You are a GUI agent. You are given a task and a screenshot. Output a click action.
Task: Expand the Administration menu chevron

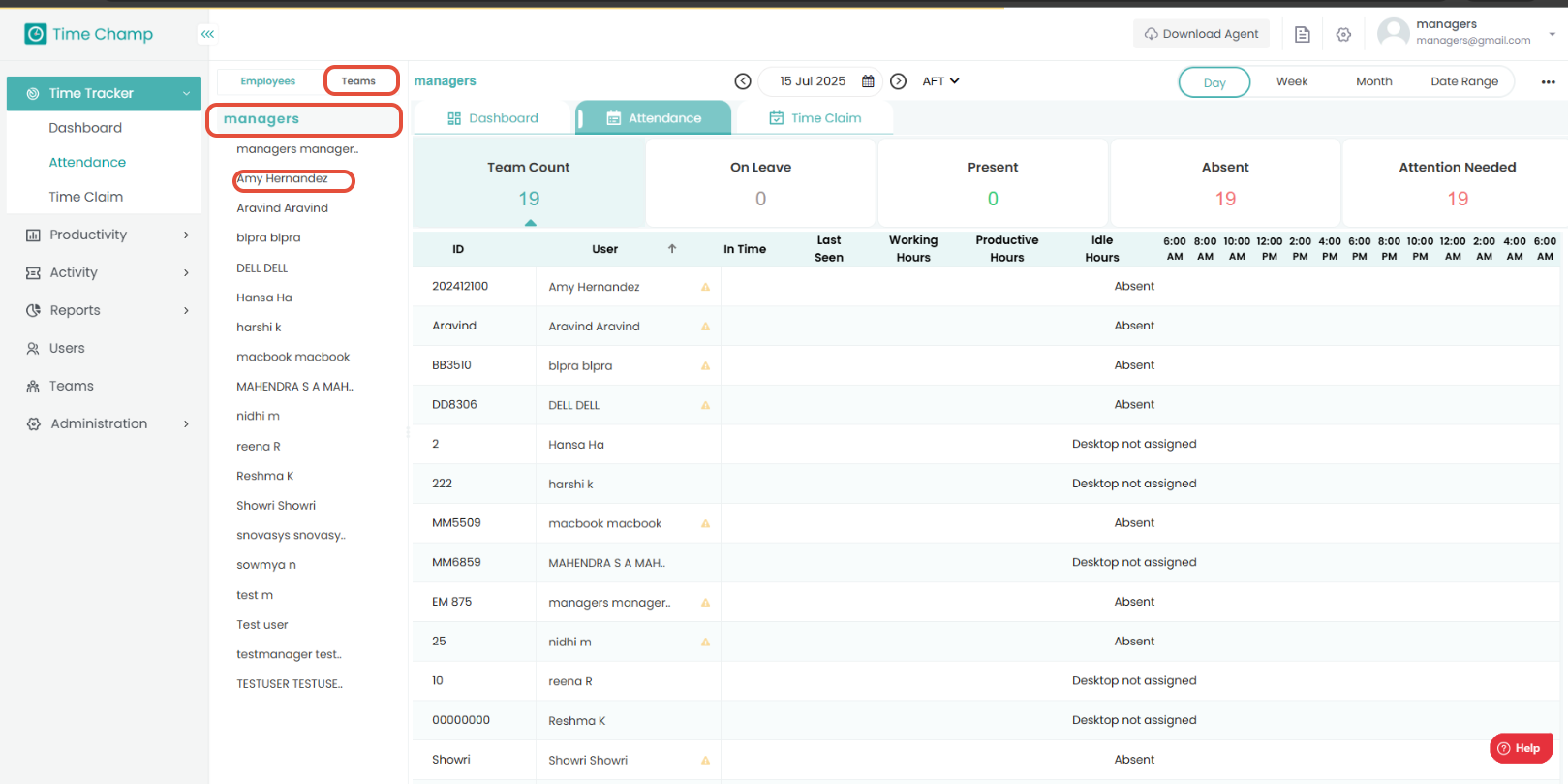(x=186, y=424)
